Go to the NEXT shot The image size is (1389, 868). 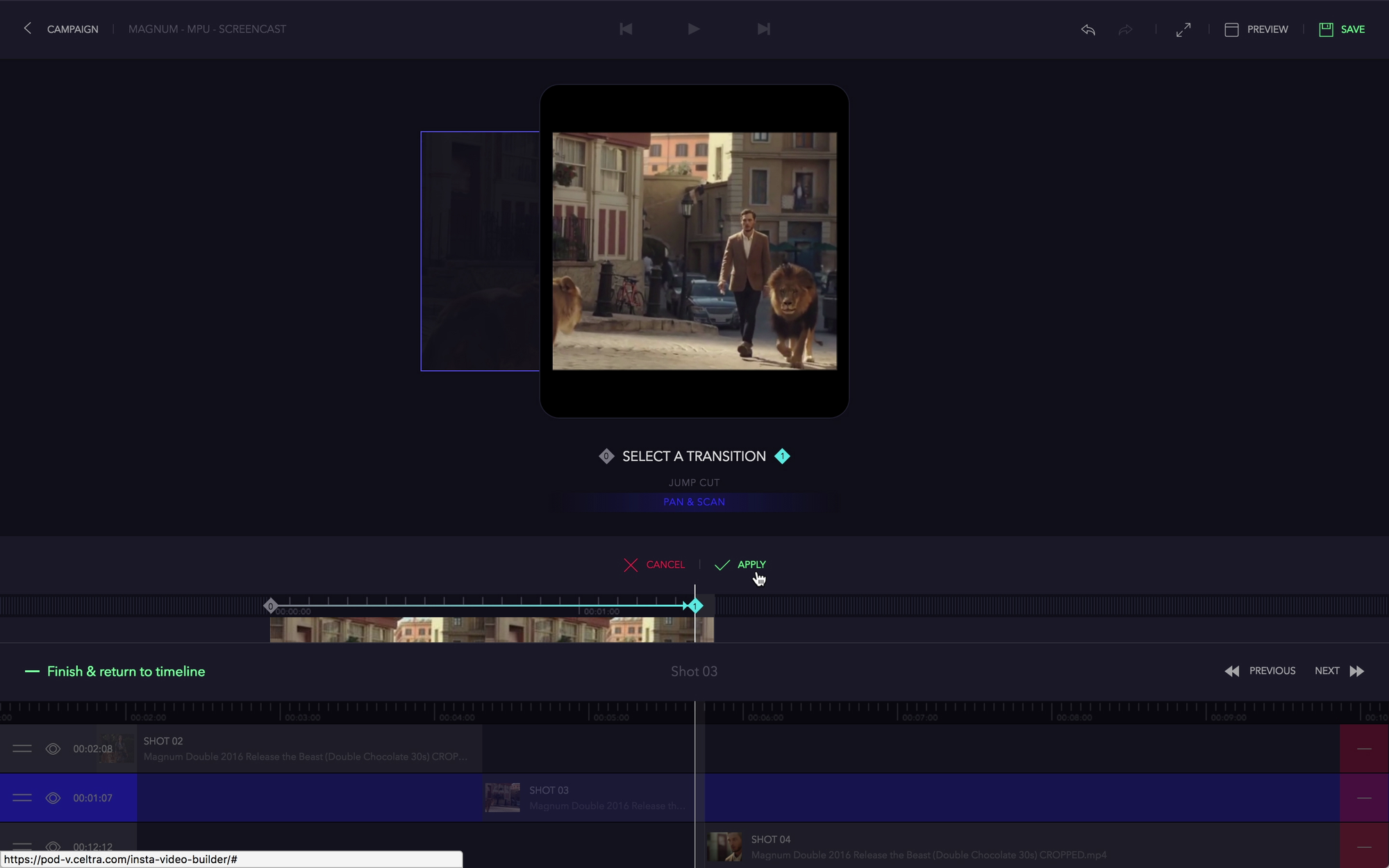click(1327, 671)
